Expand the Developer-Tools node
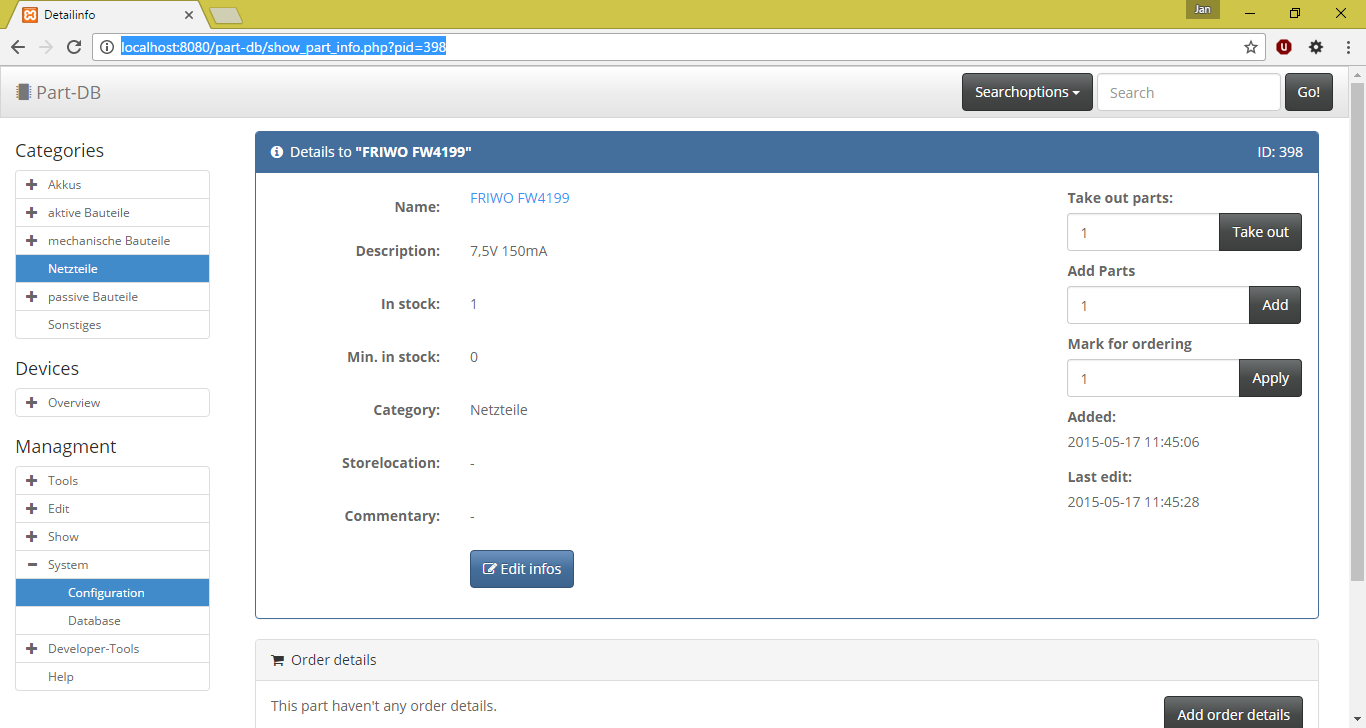Viewport: 1366px width, 728px height. tap(32, 649)
